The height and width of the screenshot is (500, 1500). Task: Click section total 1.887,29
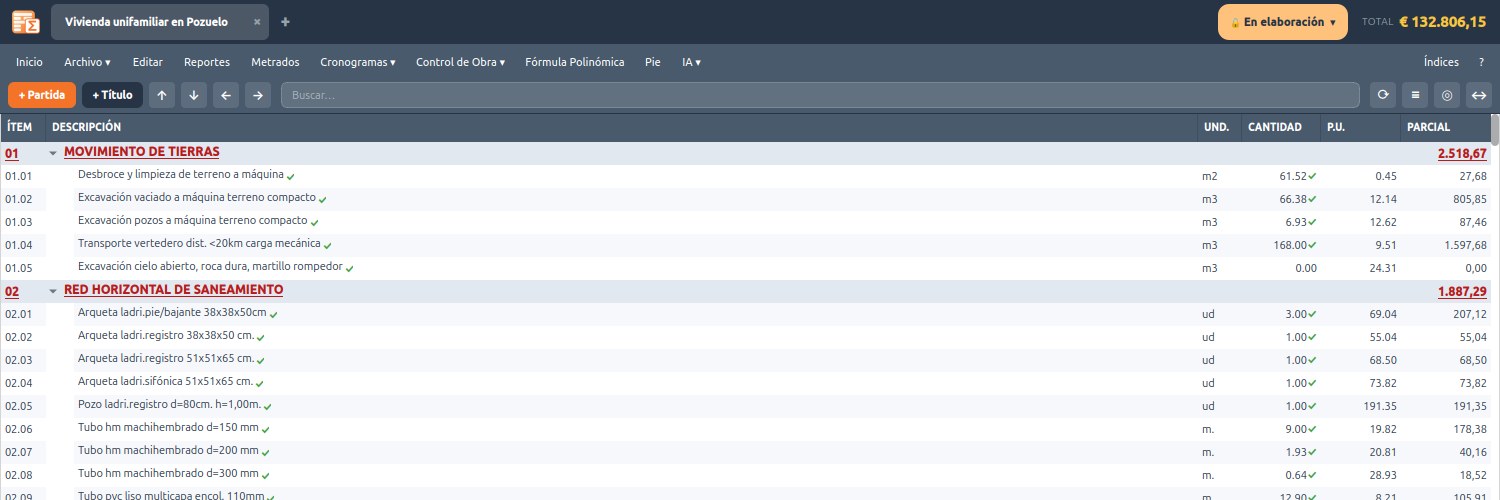[1462, 291]
